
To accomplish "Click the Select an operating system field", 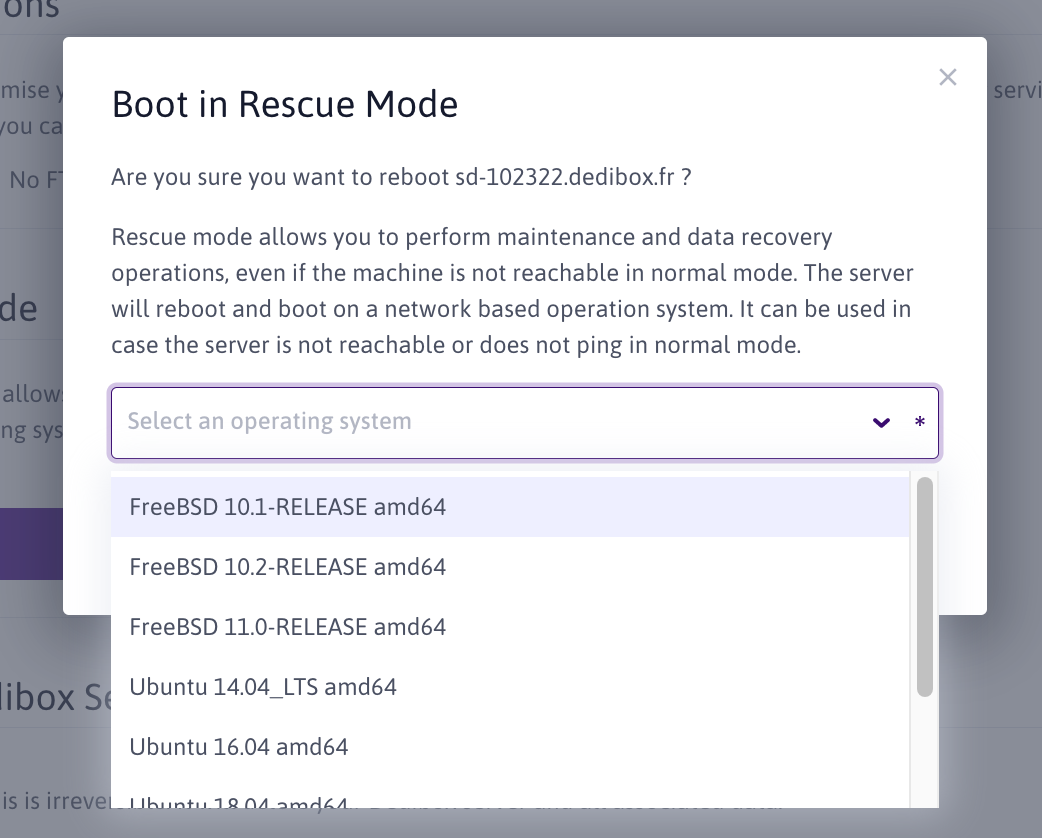I will 490,422.
